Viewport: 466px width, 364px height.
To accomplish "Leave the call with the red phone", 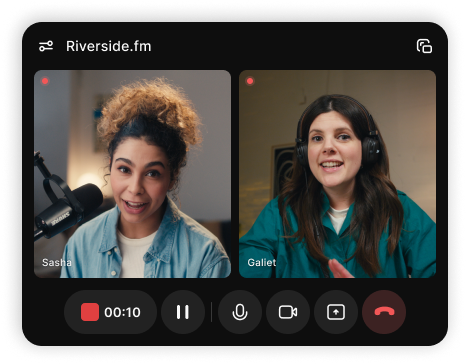I will pos(384,312).
